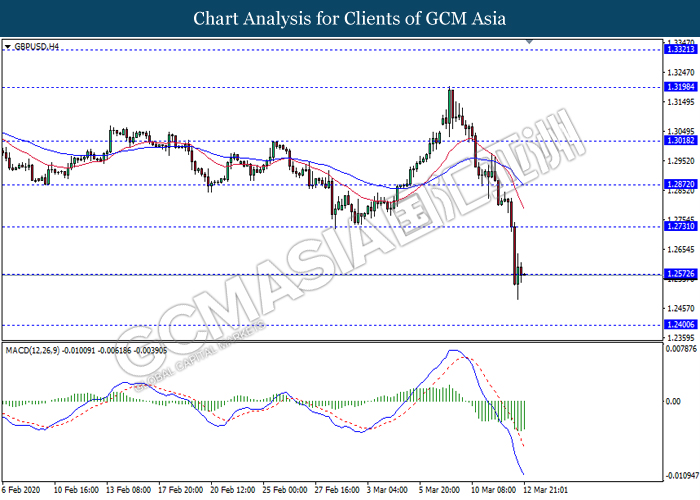Image resolution: width=700 pixels, height=500 pixels.
Task: Click the 25 Feb 00:00 time label
Action: pyautogui.click(x=285, y=490)
